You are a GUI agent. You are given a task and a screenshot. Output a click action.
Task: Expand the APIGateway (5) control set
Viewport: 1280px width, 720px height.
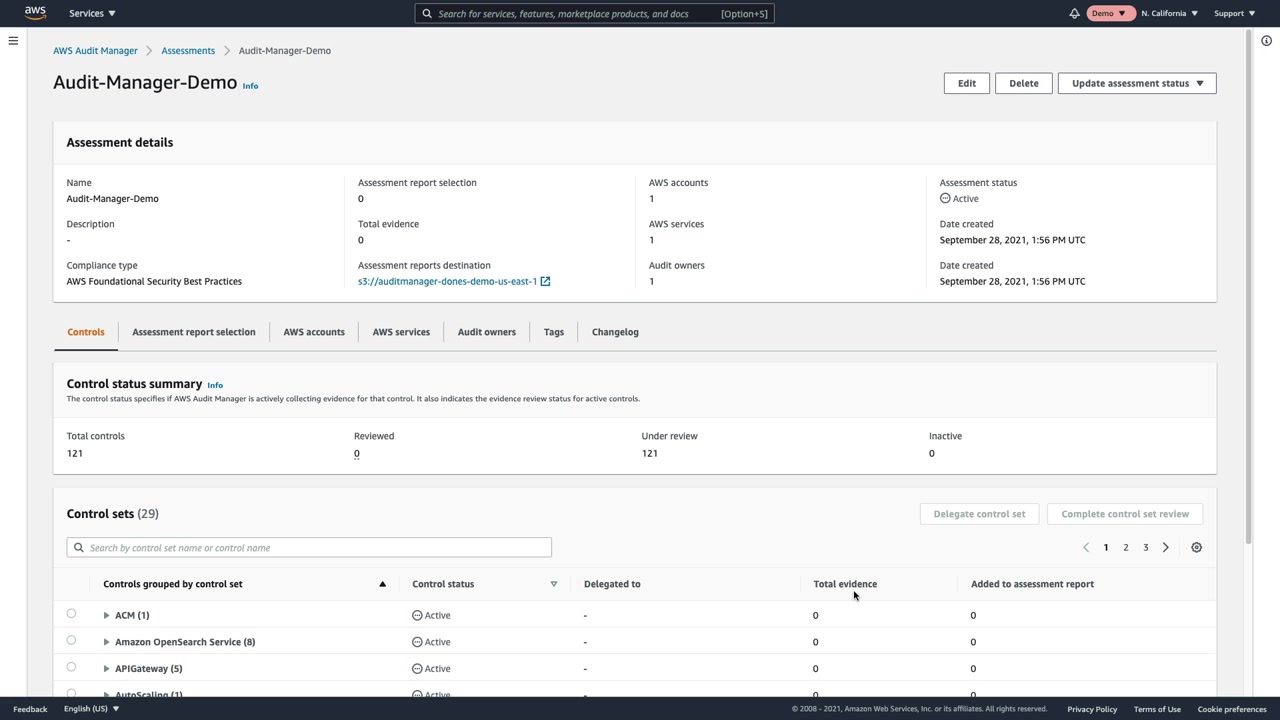[106, 669]
